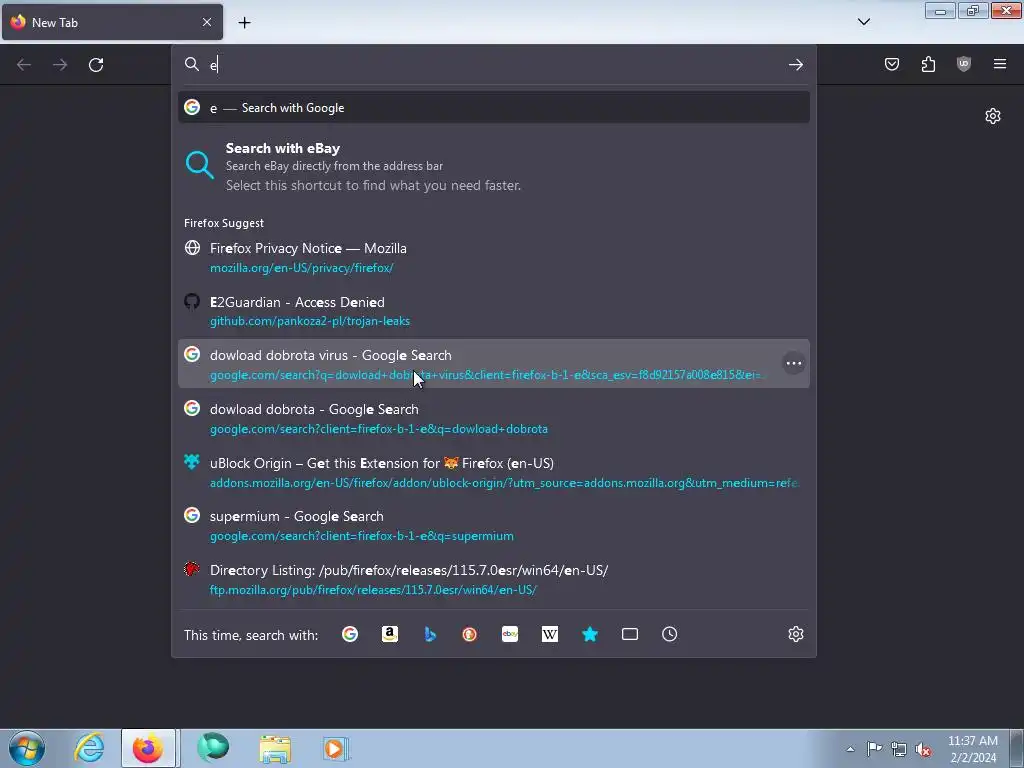
Task: Click the addons.mozilla.org ublock-origin URL
Action: point(504,483)
